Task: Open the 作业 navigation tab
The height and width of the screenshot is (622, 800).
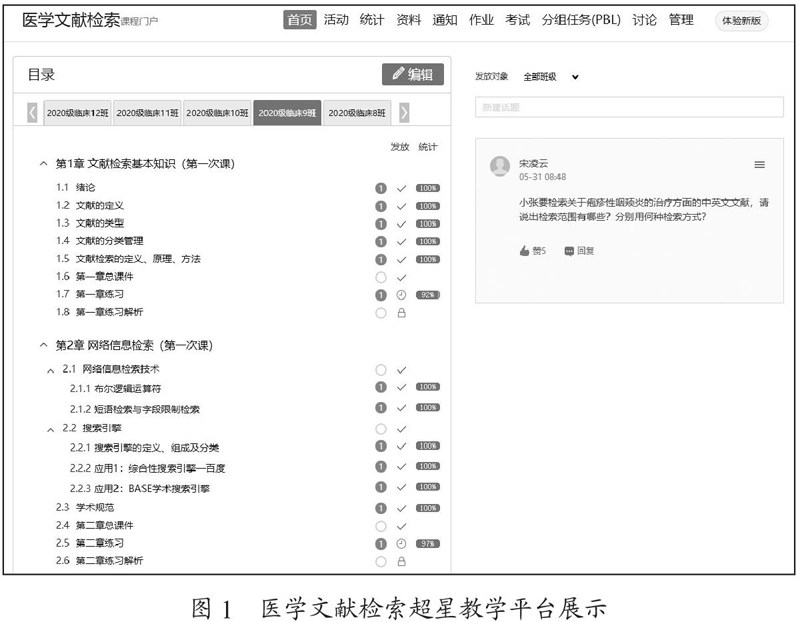Action: click(x=481, y=20)
